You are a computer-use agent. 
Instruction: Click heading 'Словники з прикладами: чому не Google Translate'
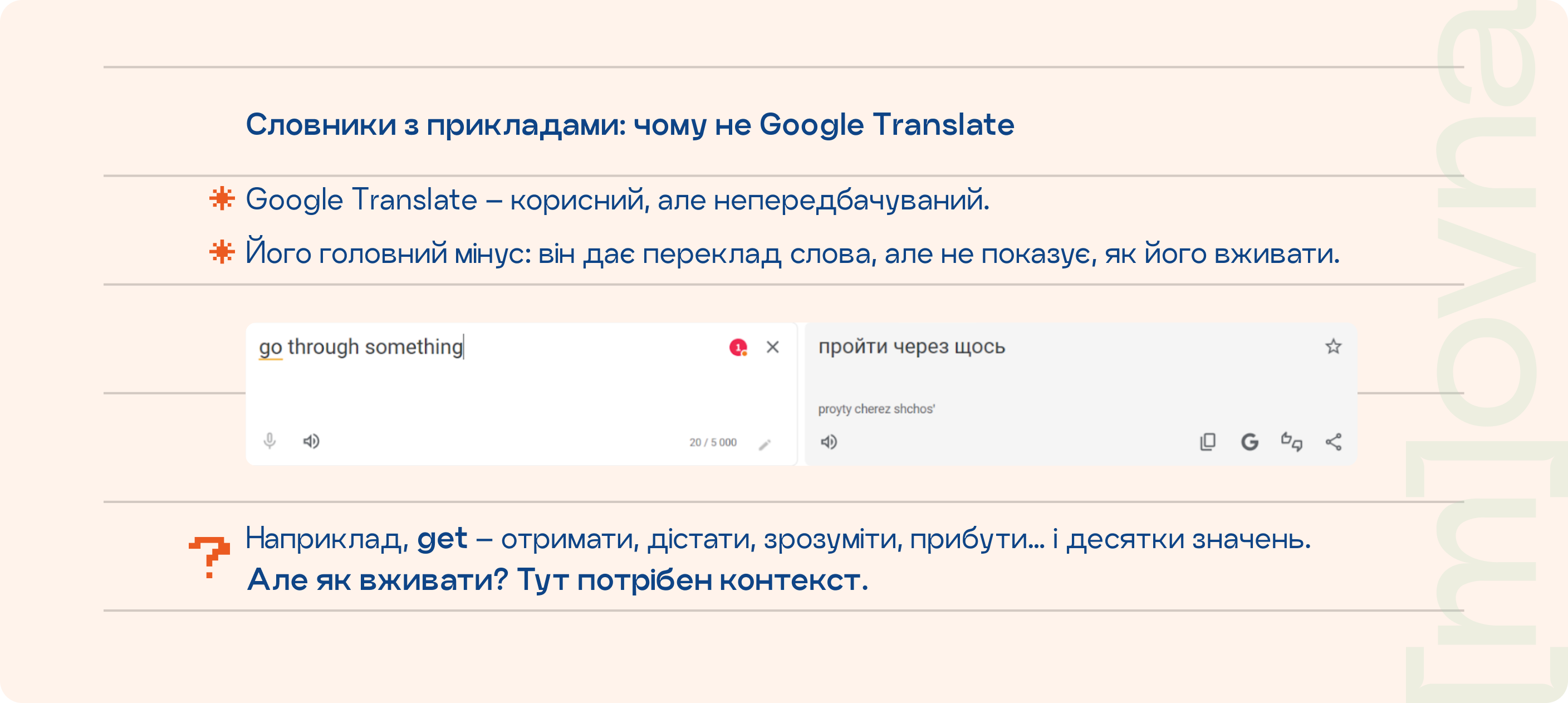tap(630, 125)
